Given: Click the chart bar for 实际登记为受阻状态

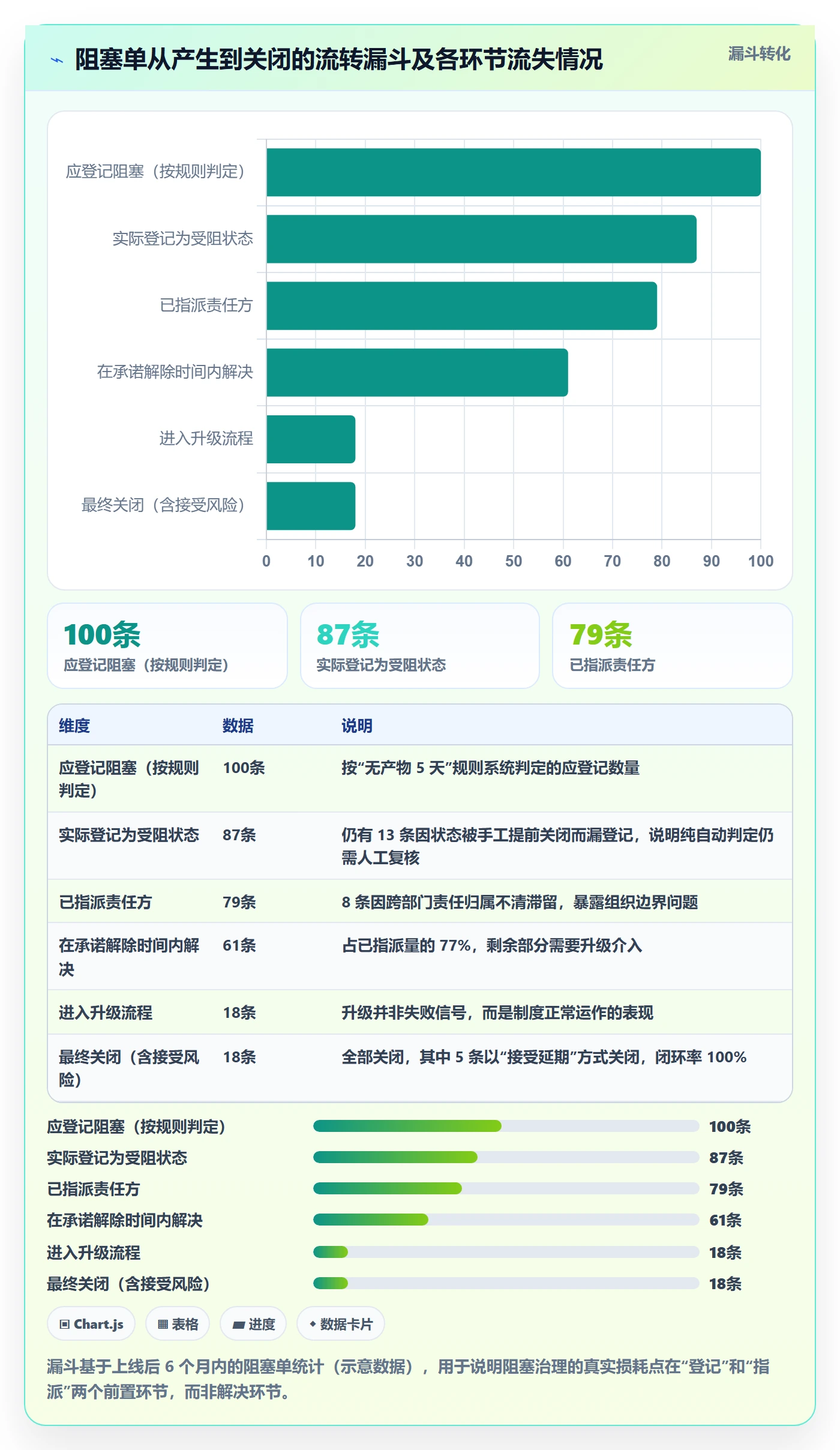Looking at the screenshot, I should (x=481, y=239).
